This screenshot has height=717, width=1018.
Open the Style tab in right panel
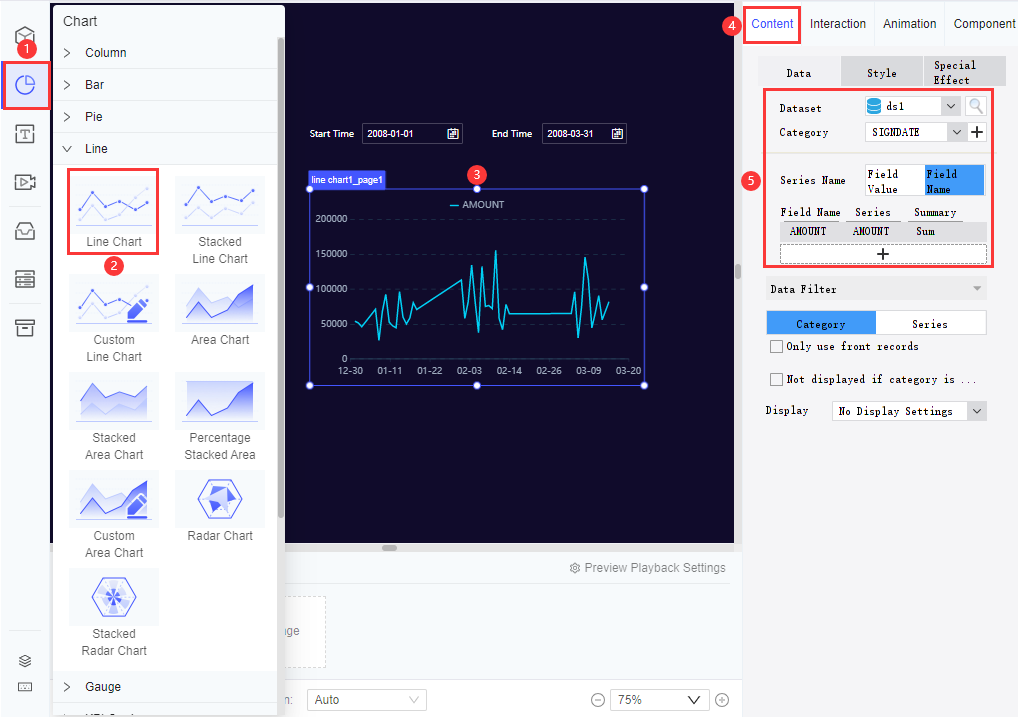click(x=881, y=71)
